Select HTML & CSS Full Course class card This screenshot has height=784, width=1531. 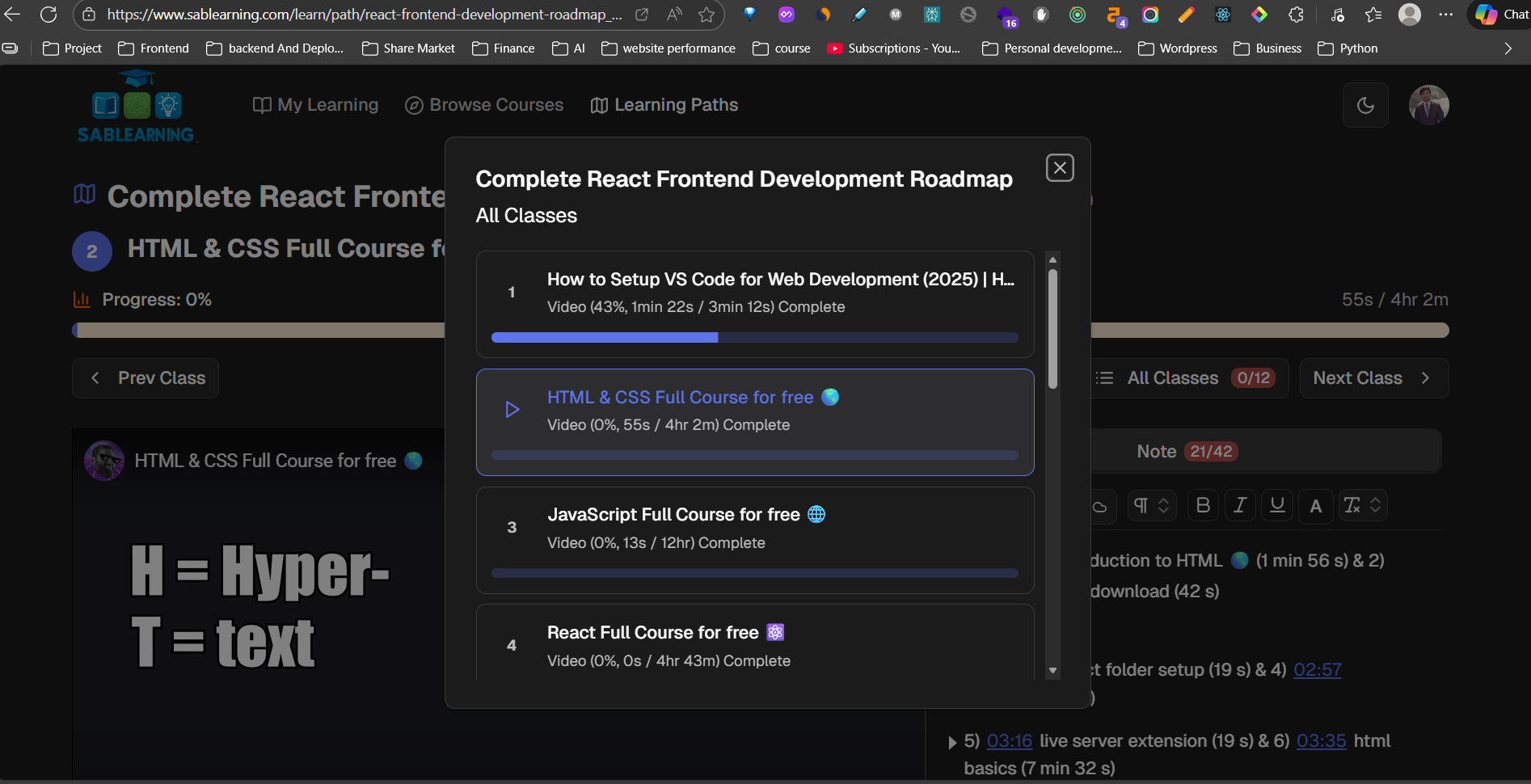[755, 422]
